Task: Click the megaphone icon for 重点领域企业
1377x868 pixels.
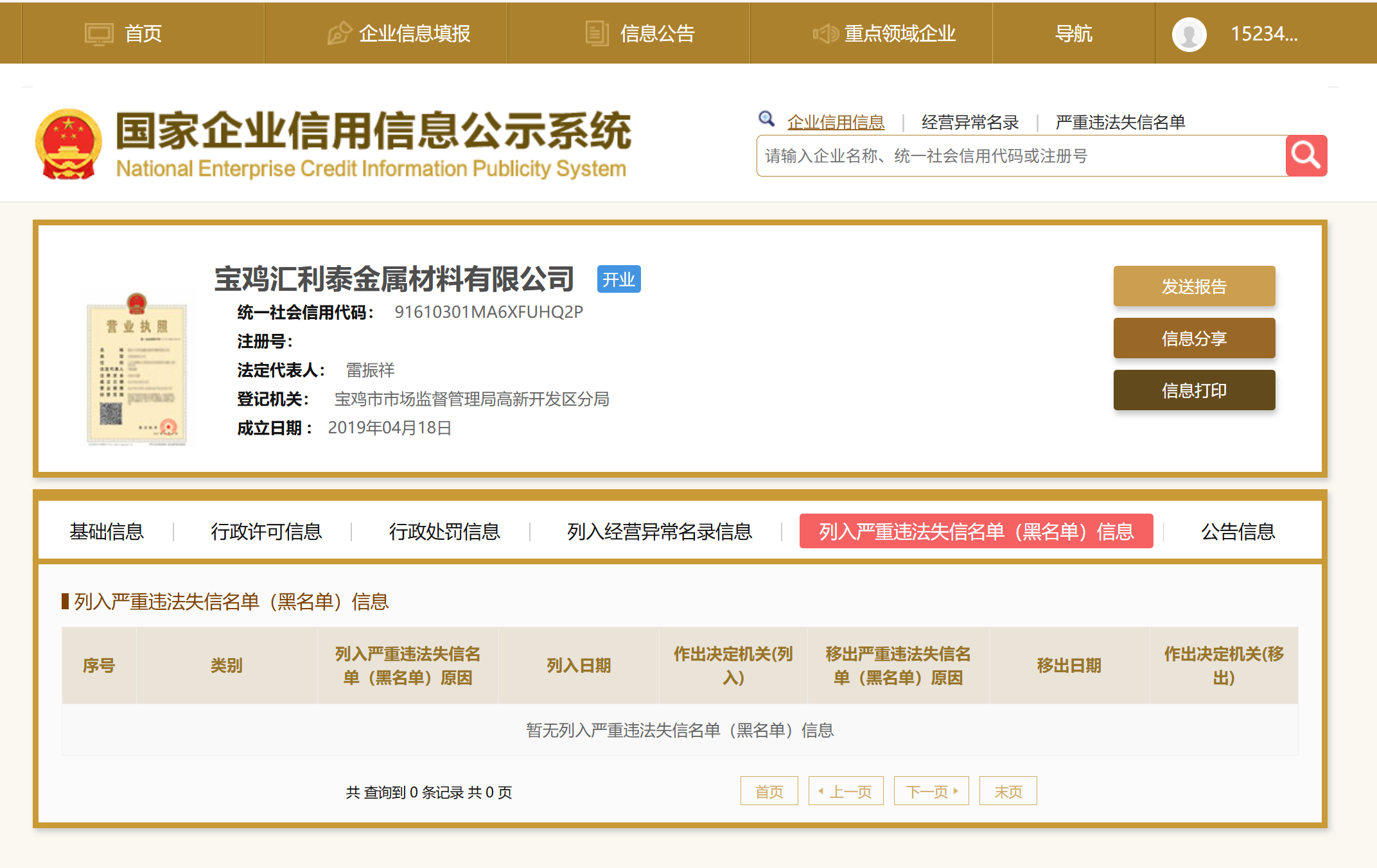Action: [x=825, y=33]
